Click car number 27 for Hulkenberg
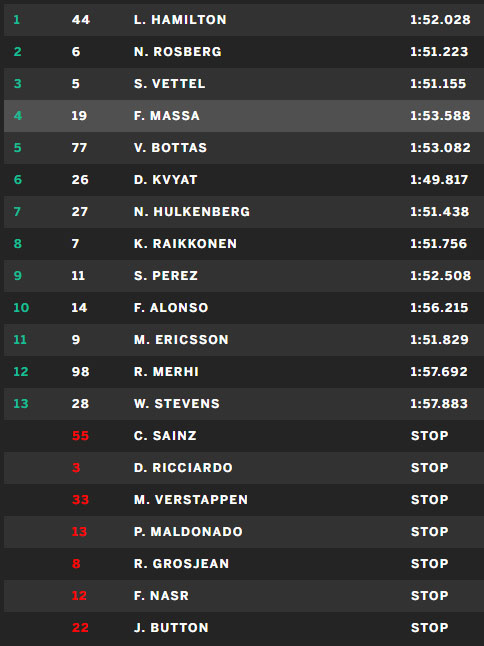 79,212
